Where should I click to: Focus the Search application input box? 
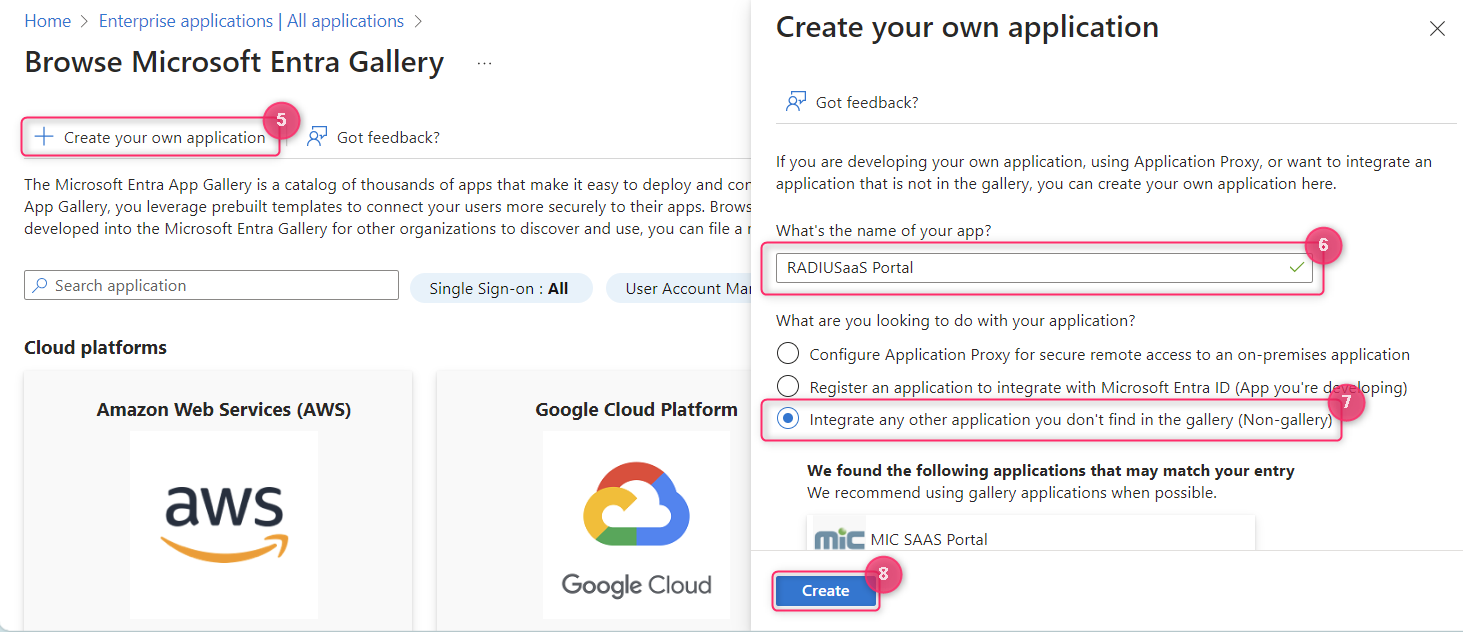(220, 286)
